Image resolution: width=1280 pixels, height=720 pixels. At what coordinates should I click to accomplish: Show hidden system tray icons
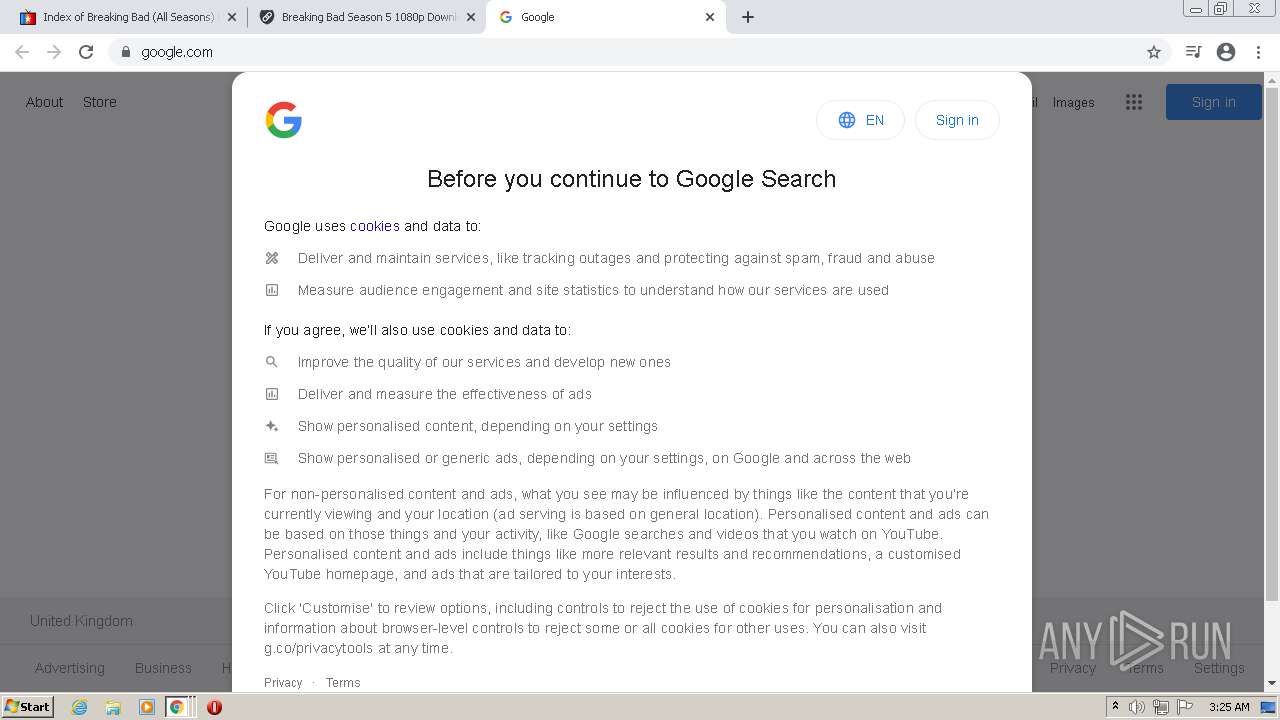click(x=1115, y=707)
